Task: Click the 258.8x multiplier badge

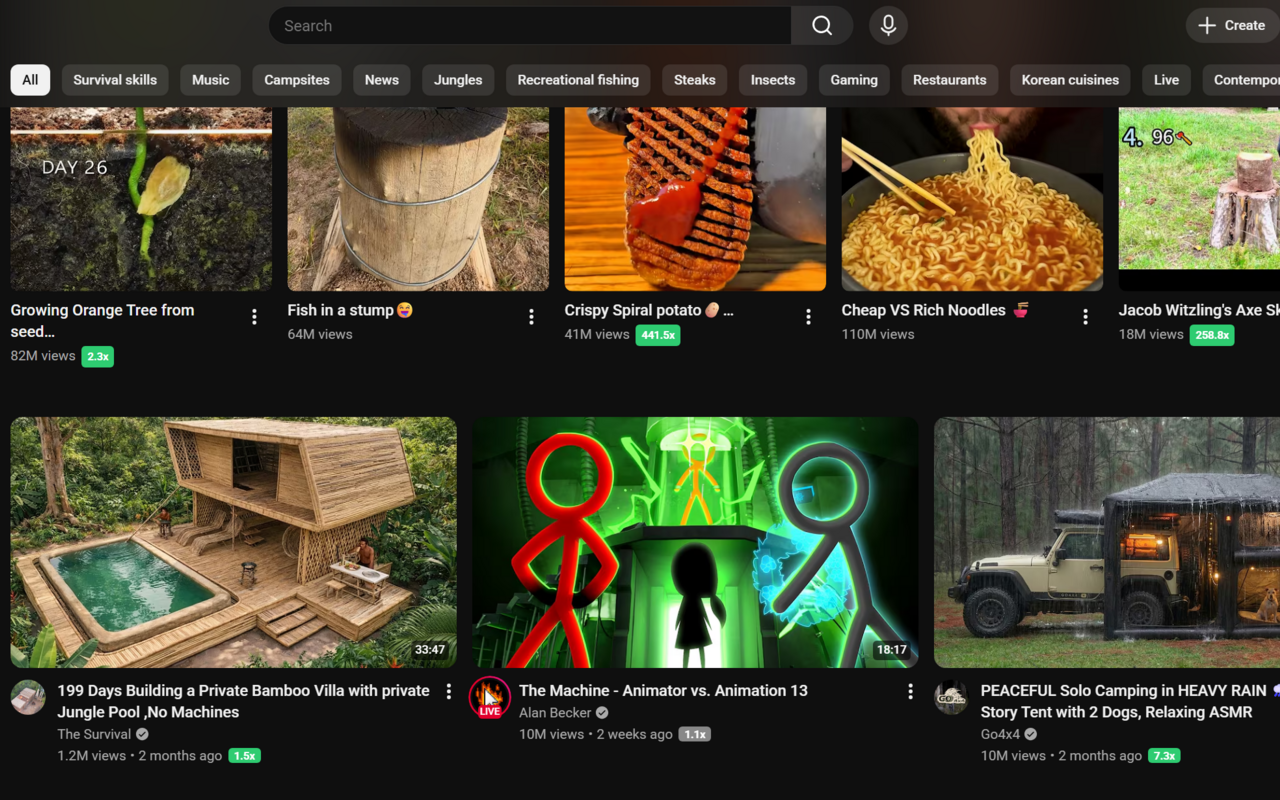Action: click(x=1212, y=335)
